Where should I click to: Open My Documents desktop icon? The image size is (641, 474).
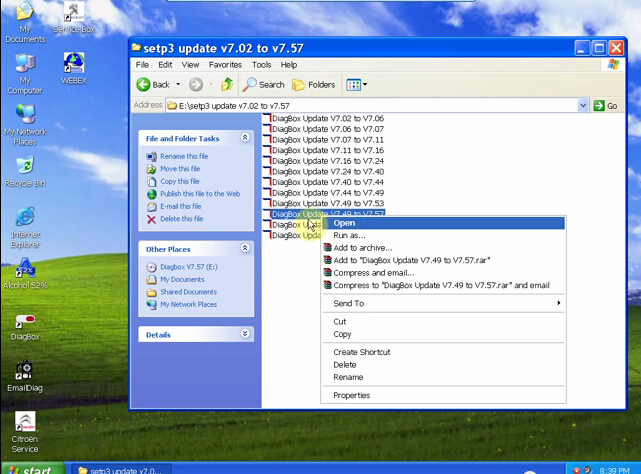(25, 22)
